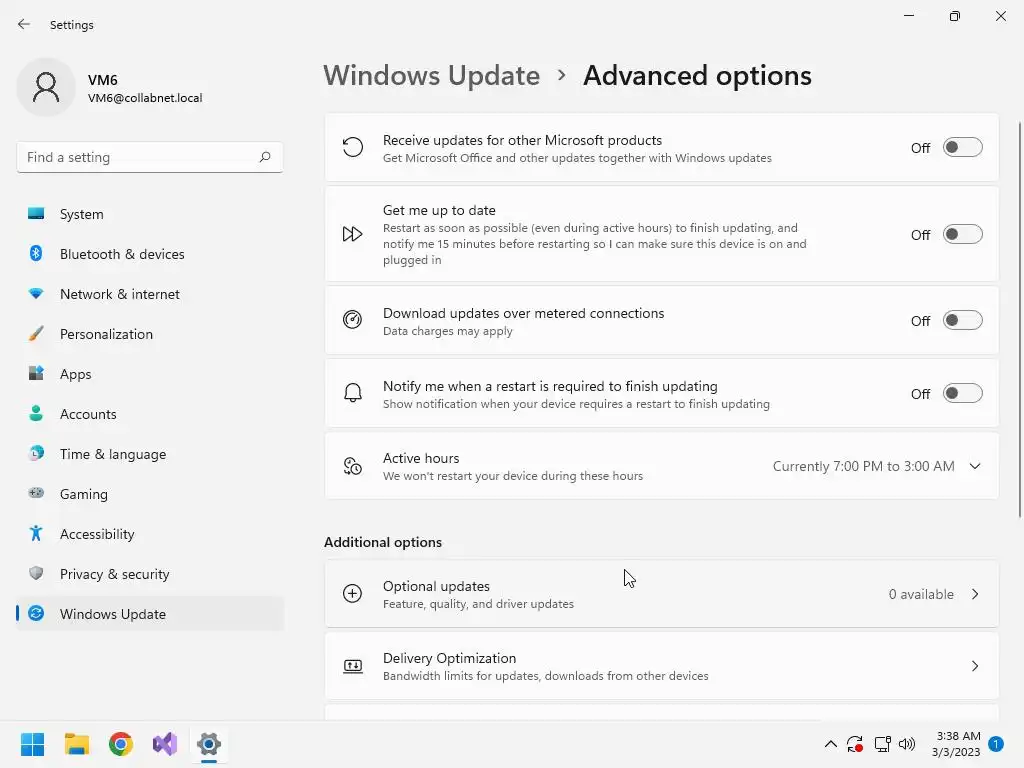Click the Apps icon in sidebar
The image size is (1024, 768).
(x=36, y=374)
